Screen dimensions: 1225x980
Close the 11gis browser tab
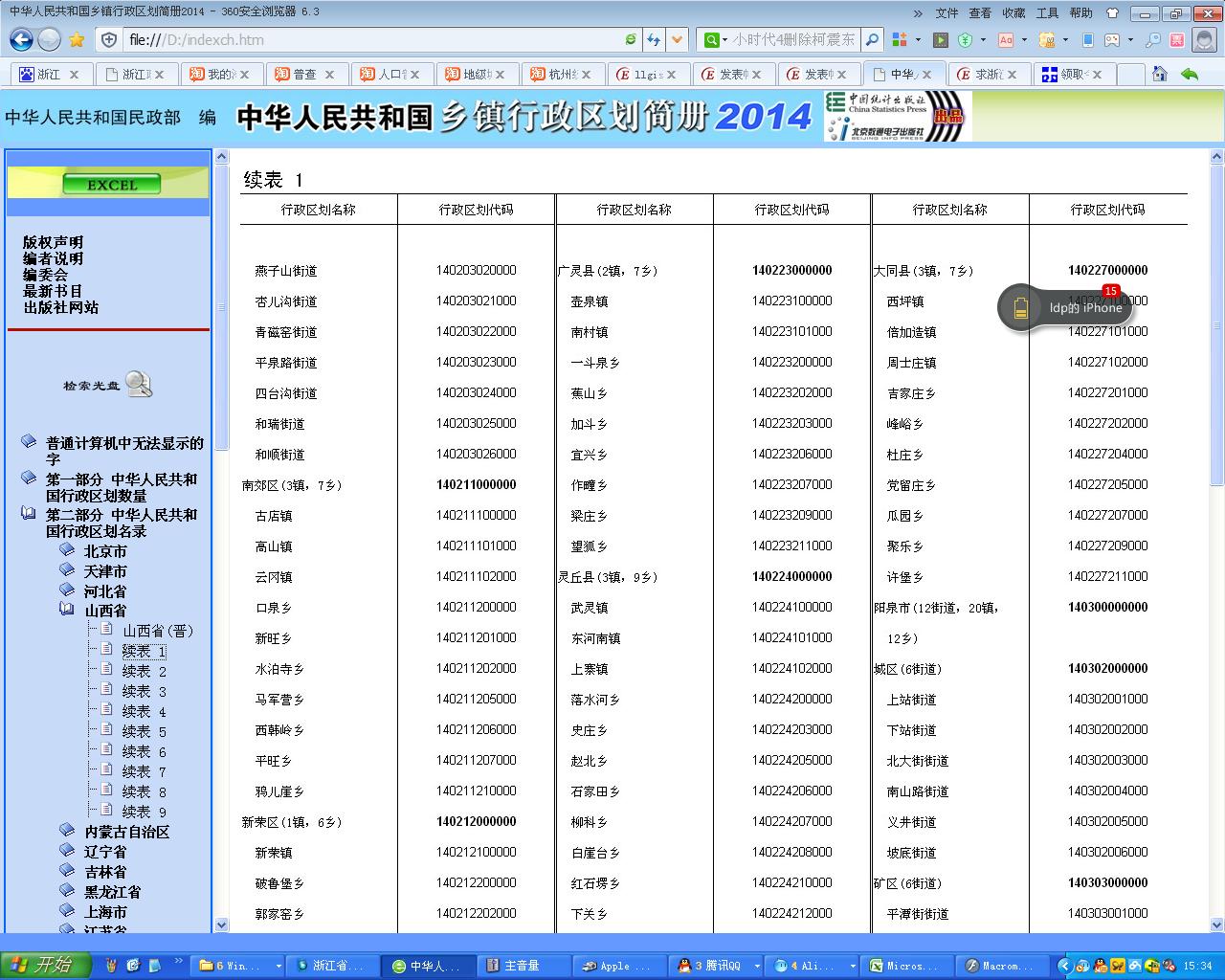(x=671, y=74)
